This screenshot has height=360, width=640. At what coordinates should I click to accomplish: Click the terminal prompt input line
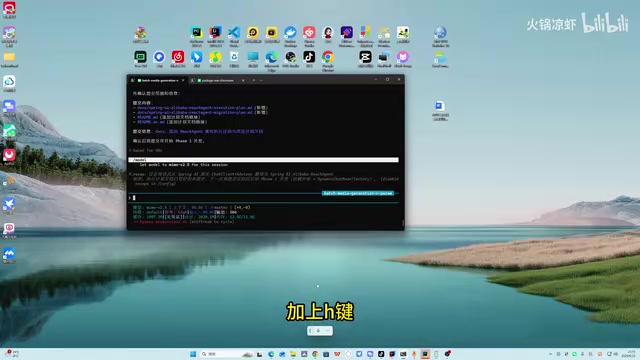pyautogui.click(x=264, y=198)
